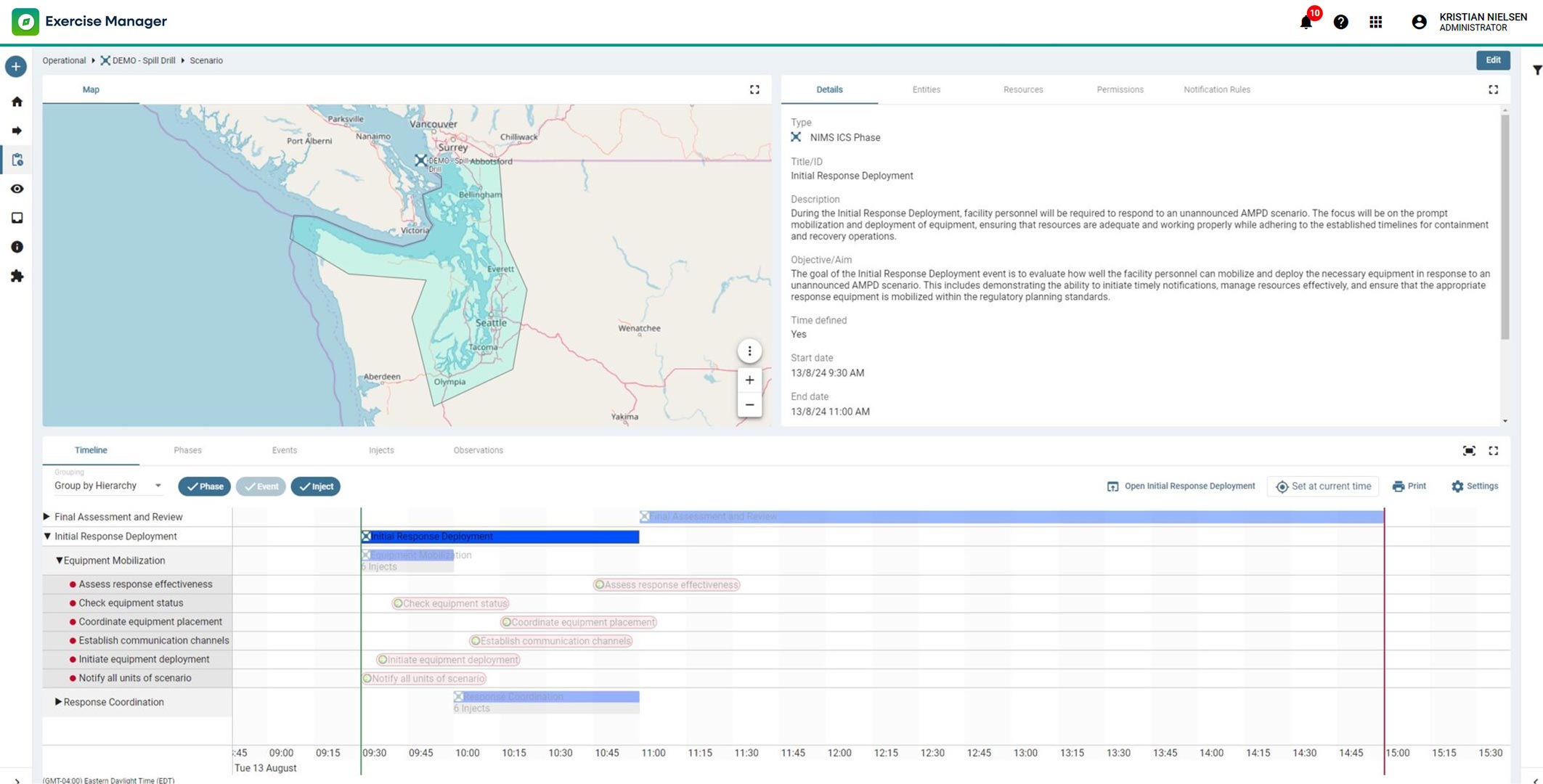
Task: Click the blue plus add button in sidebar
Action: [x=16, y=67]
